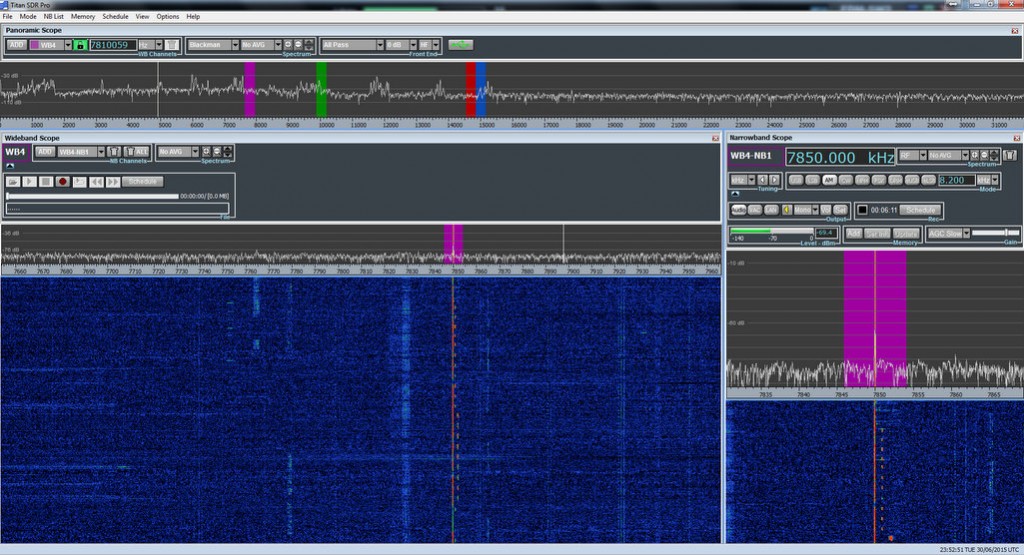Click the open file icon in Wideband playback
Viewport: 1024px width, 555px height.
pyautogui.click(x=13, y=181)
